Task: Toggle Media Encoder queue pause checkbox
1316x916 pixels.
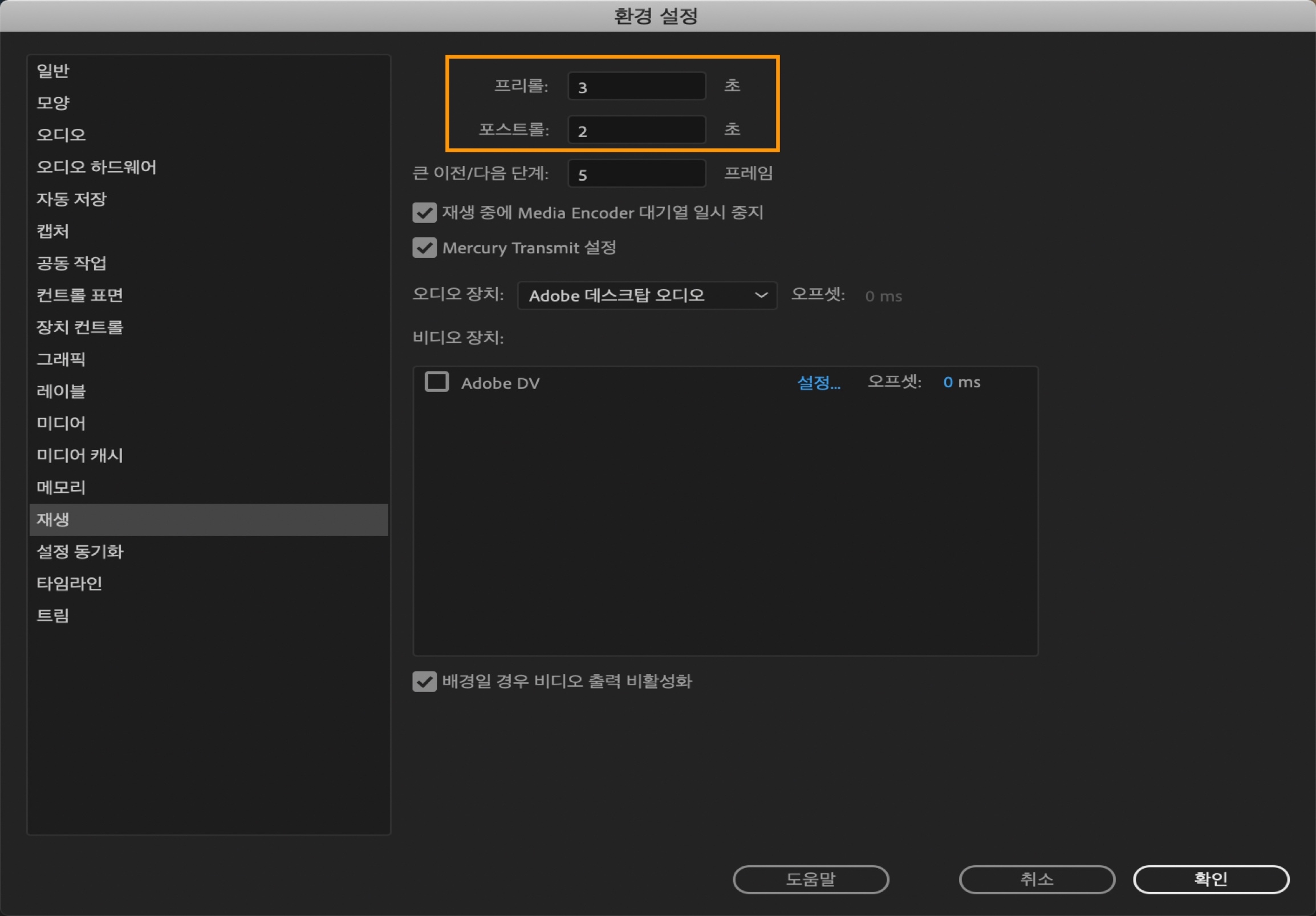Action: pyautogui.click(x=424, y=213)
